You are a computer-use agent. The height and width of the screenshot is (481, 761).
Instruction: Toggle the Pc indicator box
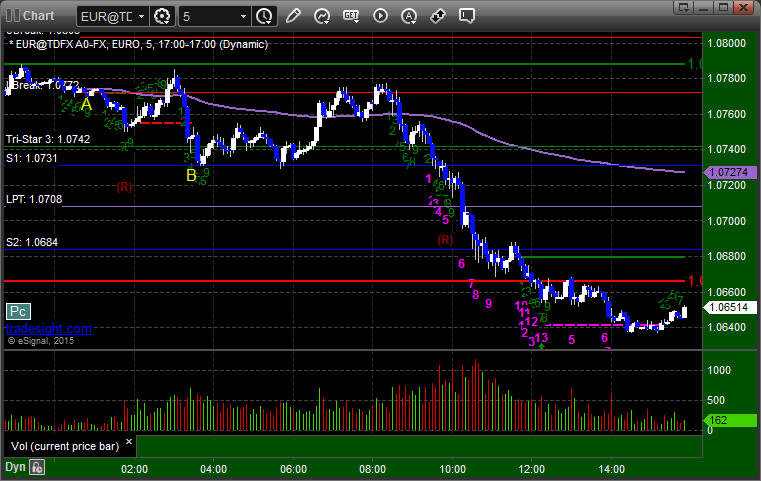click(18, 312)
